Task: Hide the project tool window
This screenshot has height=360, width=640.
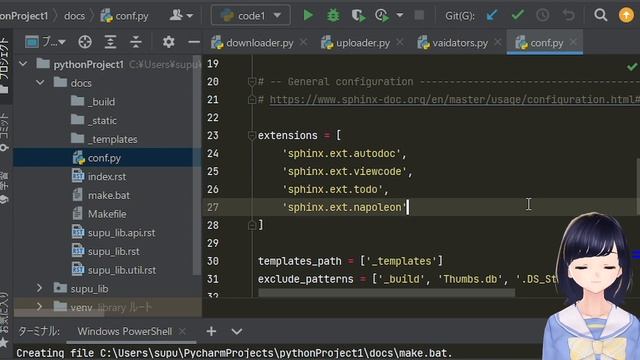Action: point(194,42)
